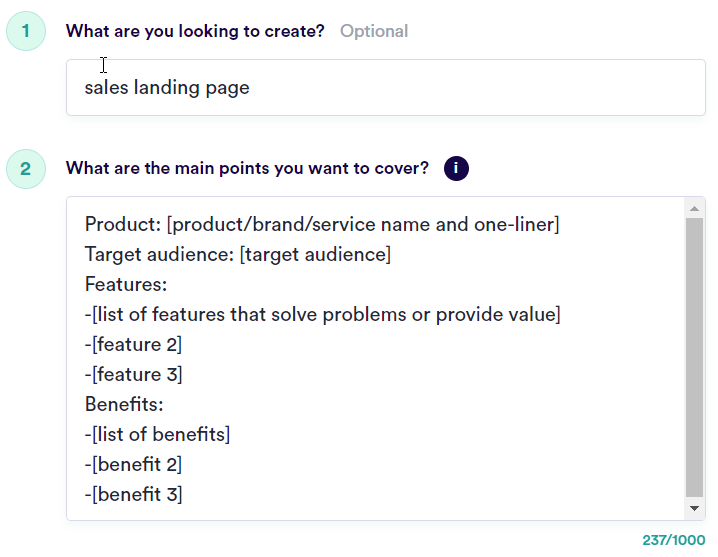This screenshot has width=718, height=557.
Task: Click the info icon beside main points question
Action: (456, 169)
